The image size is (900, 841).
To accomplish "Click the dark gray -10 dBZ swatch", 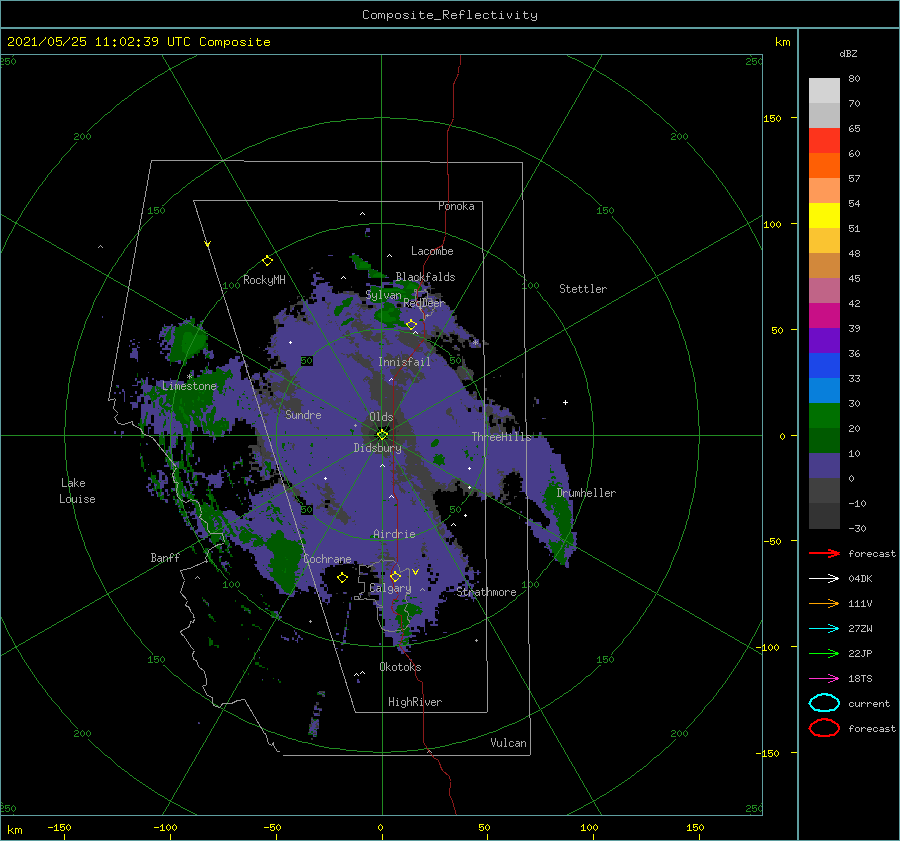I will (x=824, y=516).
